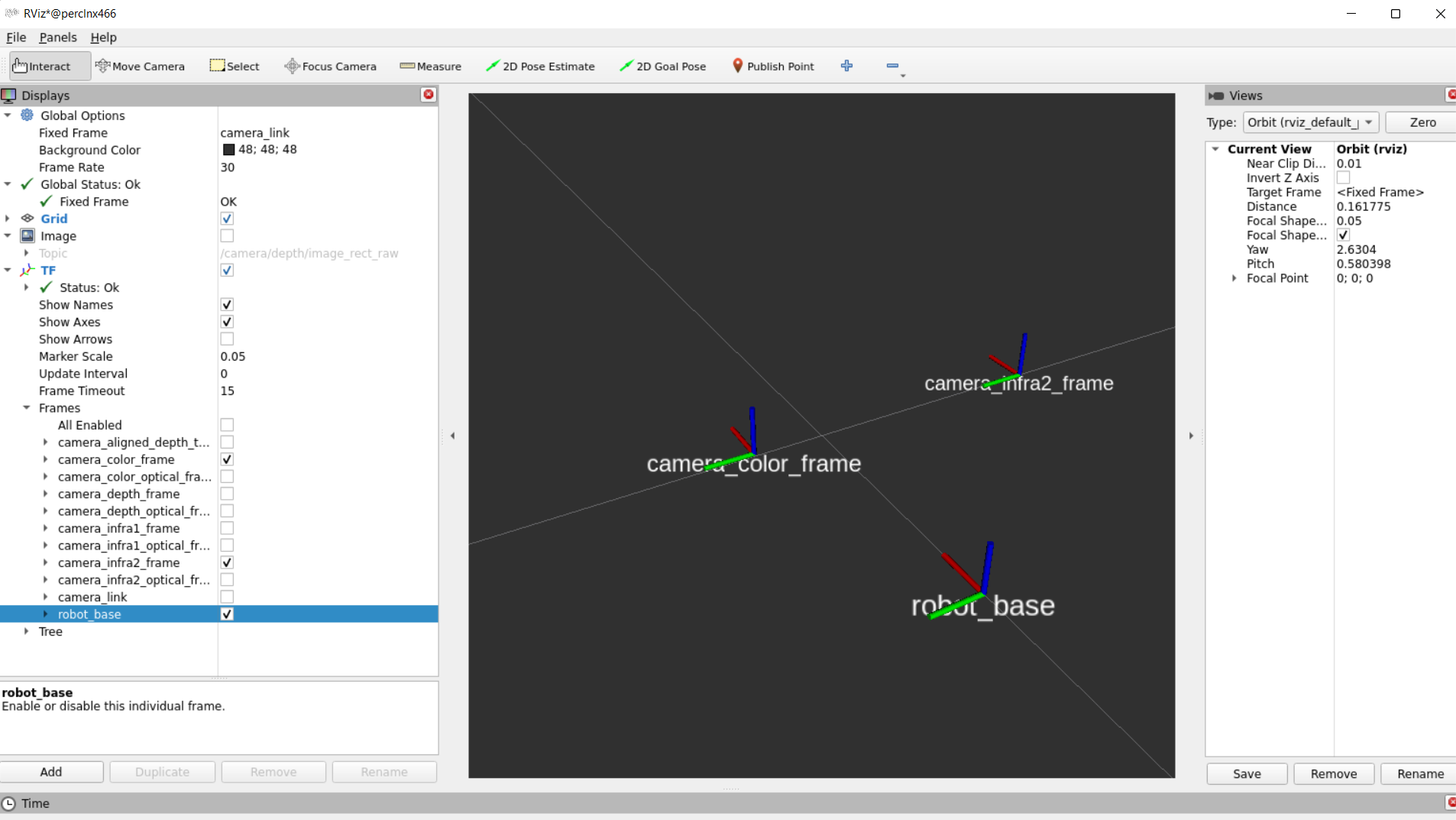The height and width of the screenshot is (820, 1456).
Task: Click the Yaw value 2.6304
Action: pyautogui.click(x=1356, y=249)
